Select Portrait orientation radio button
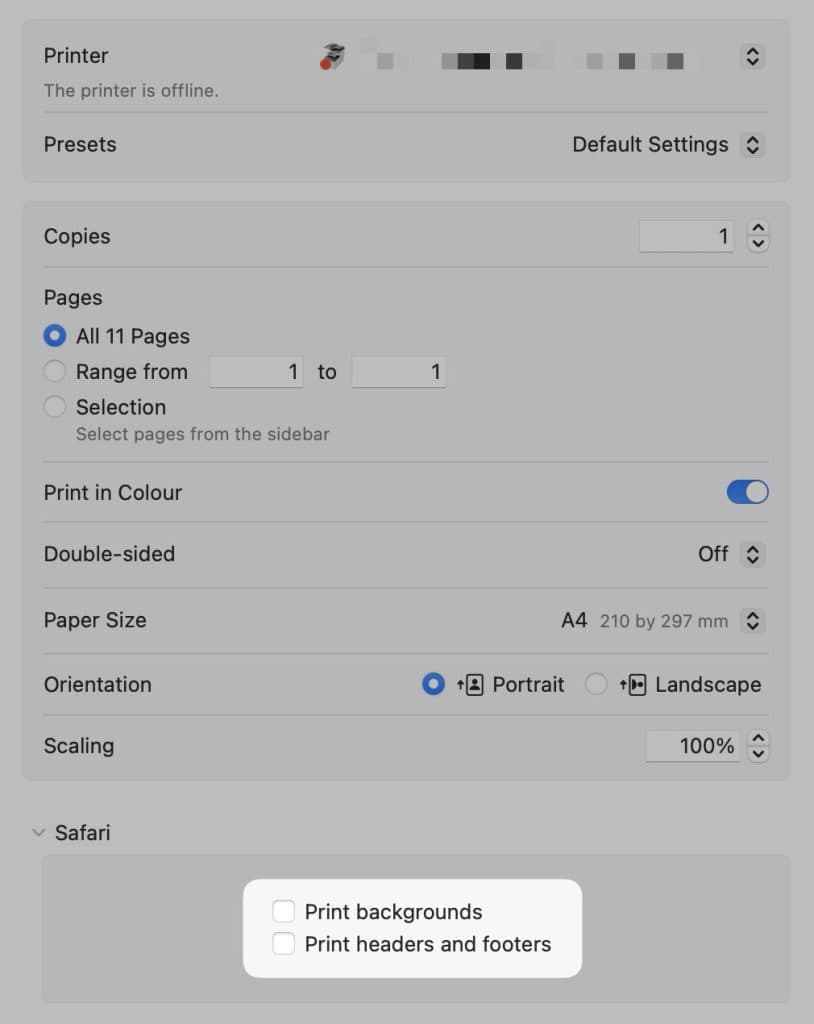Screen dimensions: 814x1024 point(433,685)
